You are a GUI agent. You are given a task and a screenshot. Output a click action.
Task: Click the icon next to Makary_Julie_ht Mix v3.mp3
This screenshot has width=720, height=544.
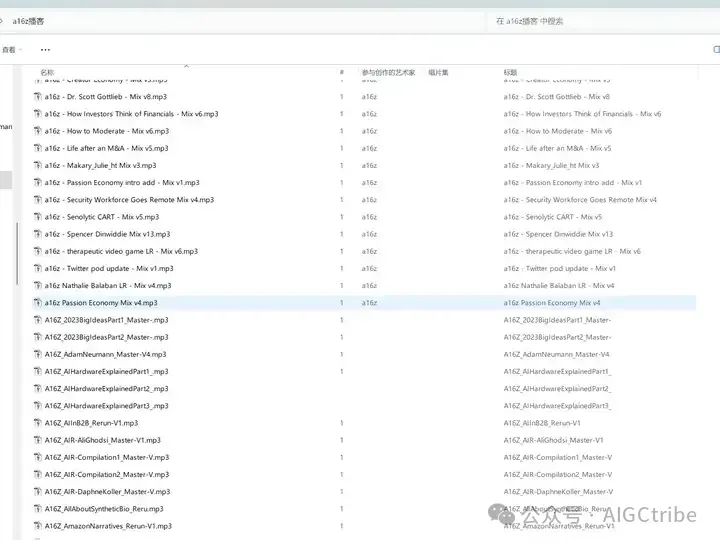(x=38, y=165)
